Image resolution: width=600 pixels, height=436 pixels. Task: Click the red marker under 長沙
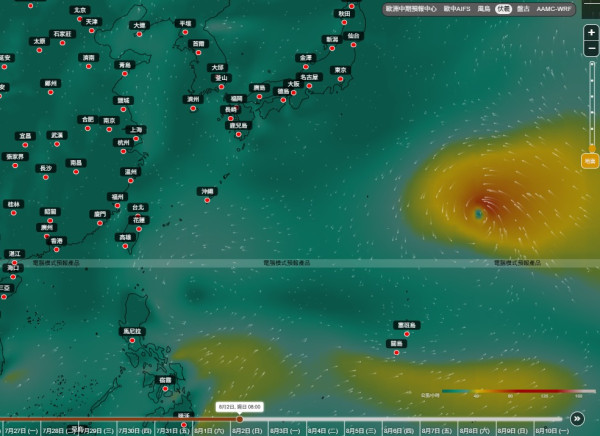click(x=46, y=177)
